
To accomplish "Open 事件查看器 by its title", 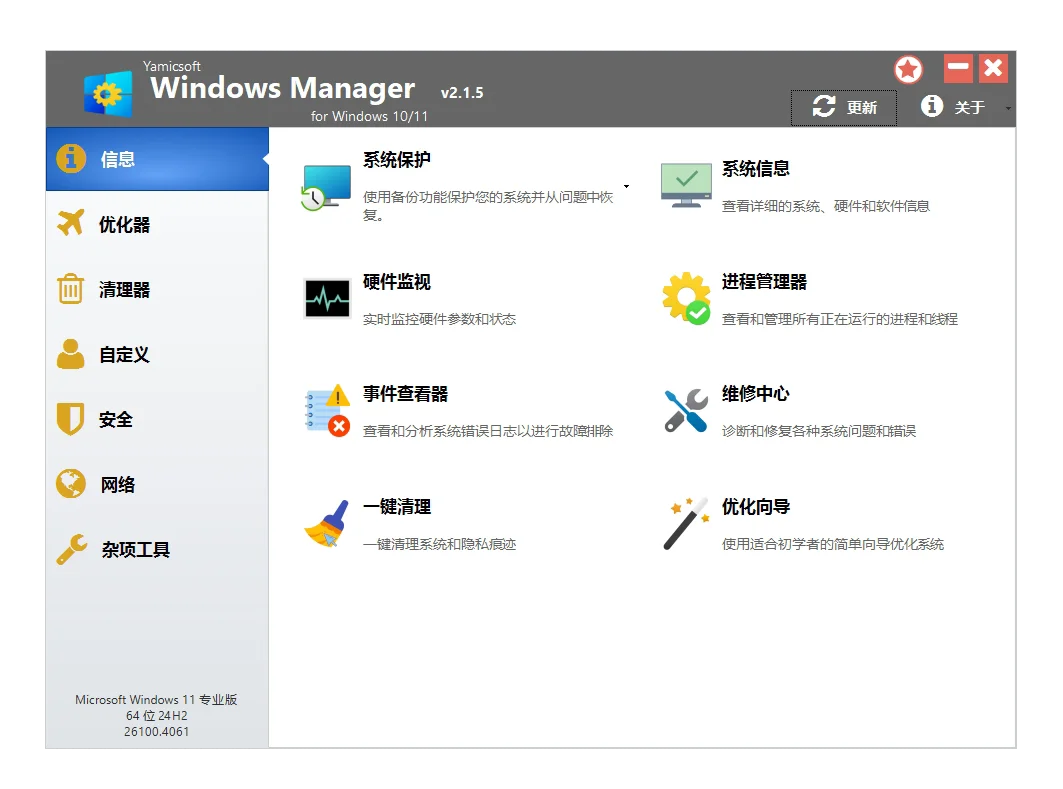I will [405, 394].
